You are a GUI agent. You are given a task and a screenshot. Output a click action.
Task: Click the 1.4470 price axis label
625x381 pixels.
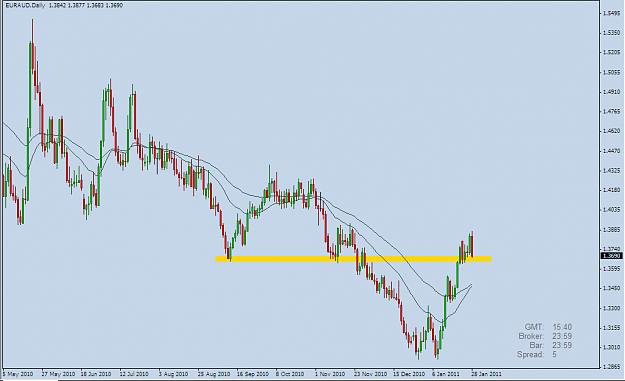pyautogui.click(x=611, y=151)
